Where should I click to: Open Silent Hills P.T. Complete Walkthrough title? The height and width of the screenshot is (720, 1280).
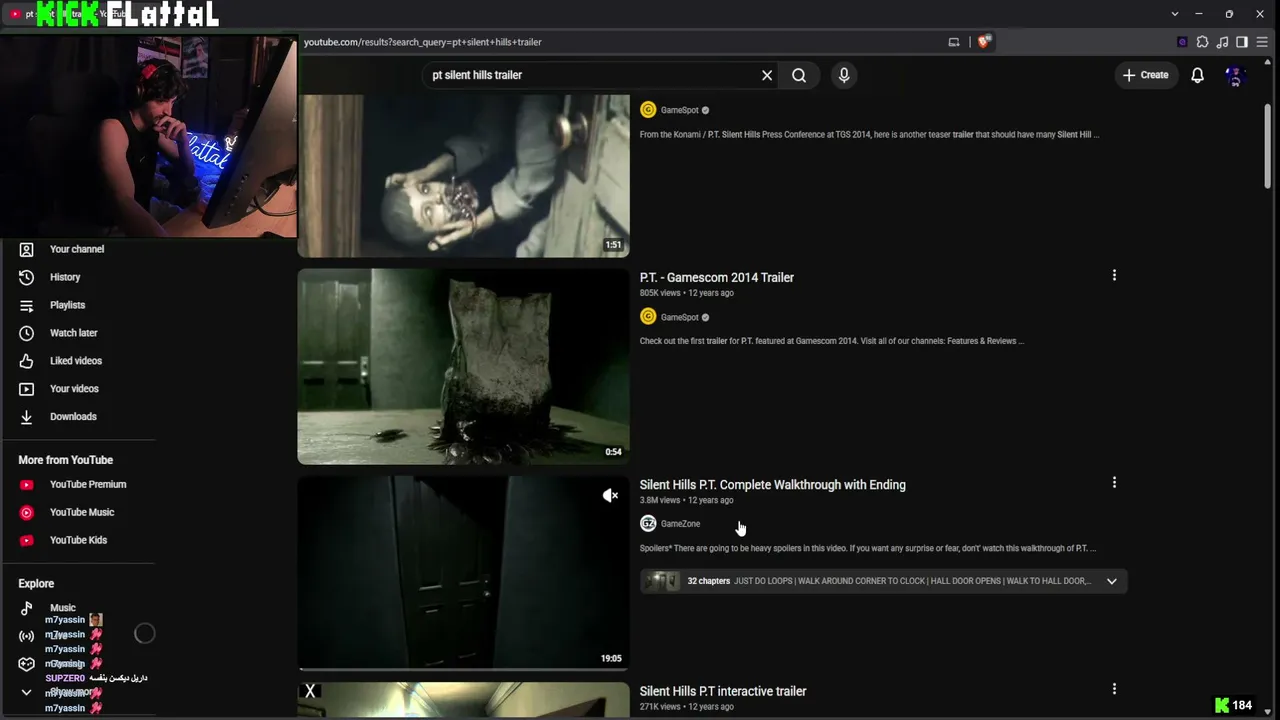[773, 484]
